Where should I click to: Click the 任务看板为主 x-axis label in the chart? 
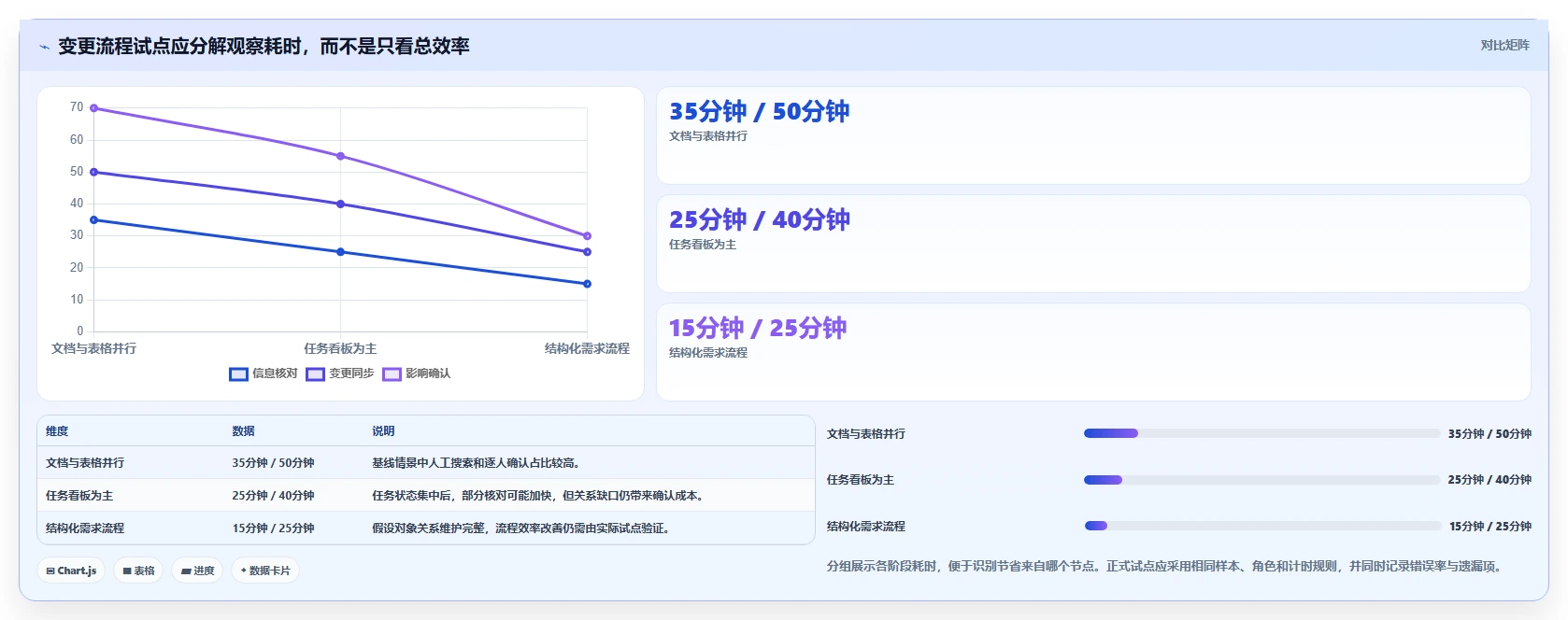[340, 348]
